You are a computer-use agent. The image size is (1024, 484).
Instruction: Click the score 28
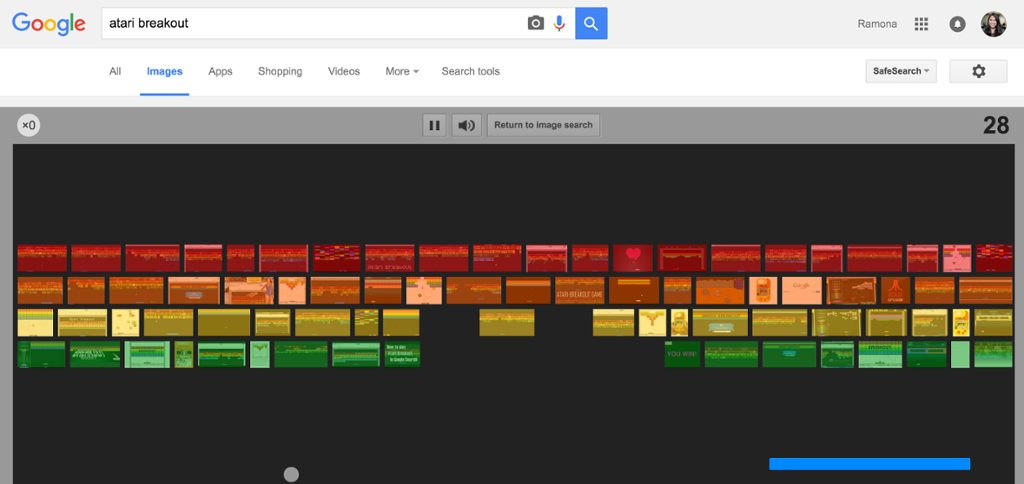click(x=996, y=125)
